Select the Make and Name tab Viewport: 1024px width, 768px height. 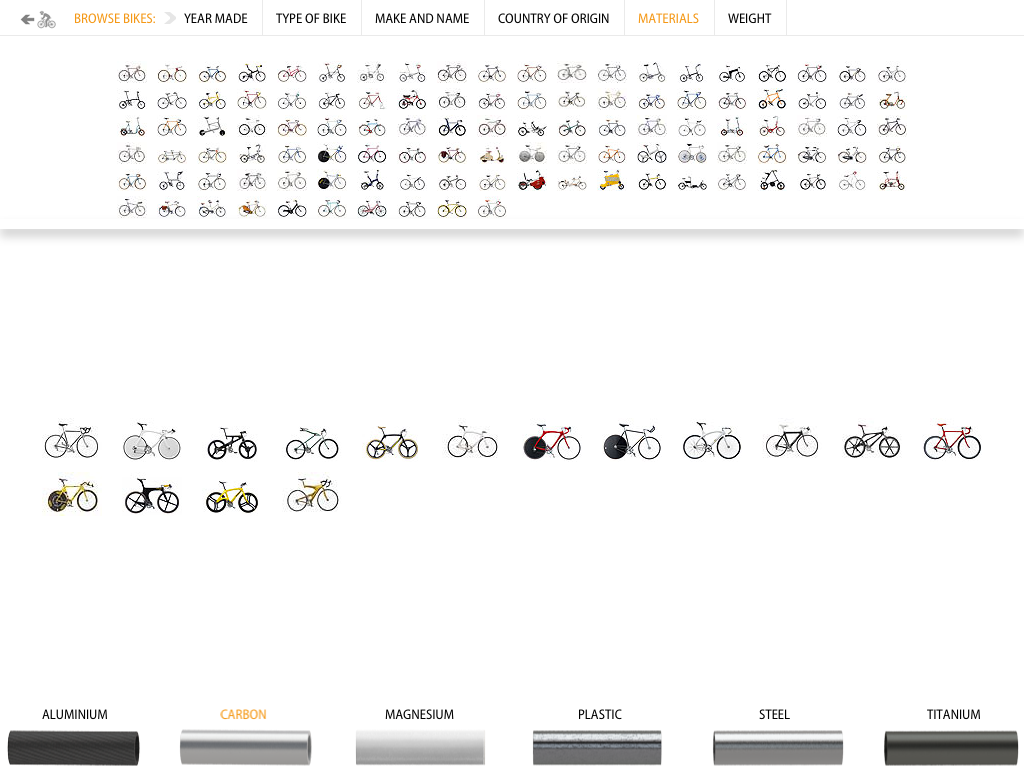tap(422, 18)
